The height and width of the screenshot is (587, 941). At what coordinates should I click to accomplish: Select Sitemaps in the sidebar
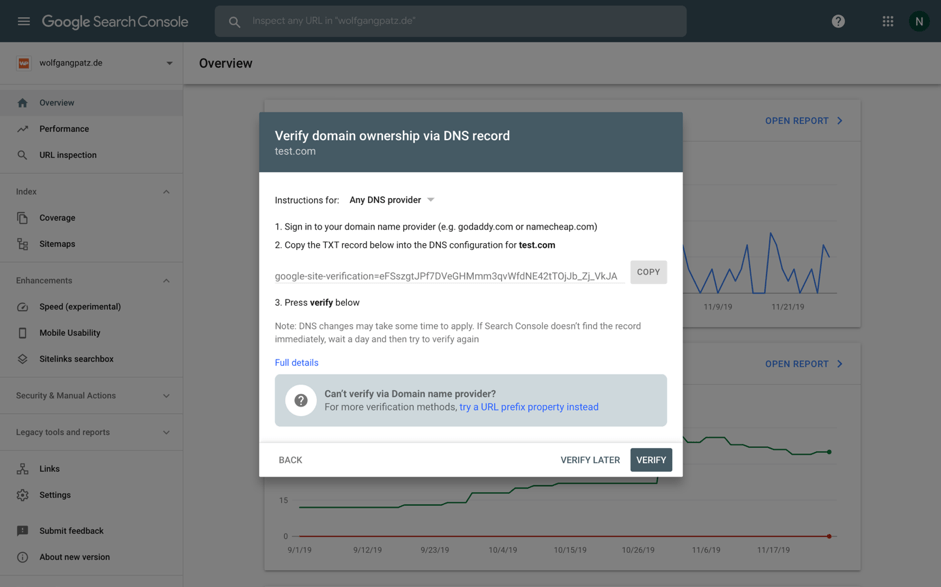point(91,244)
